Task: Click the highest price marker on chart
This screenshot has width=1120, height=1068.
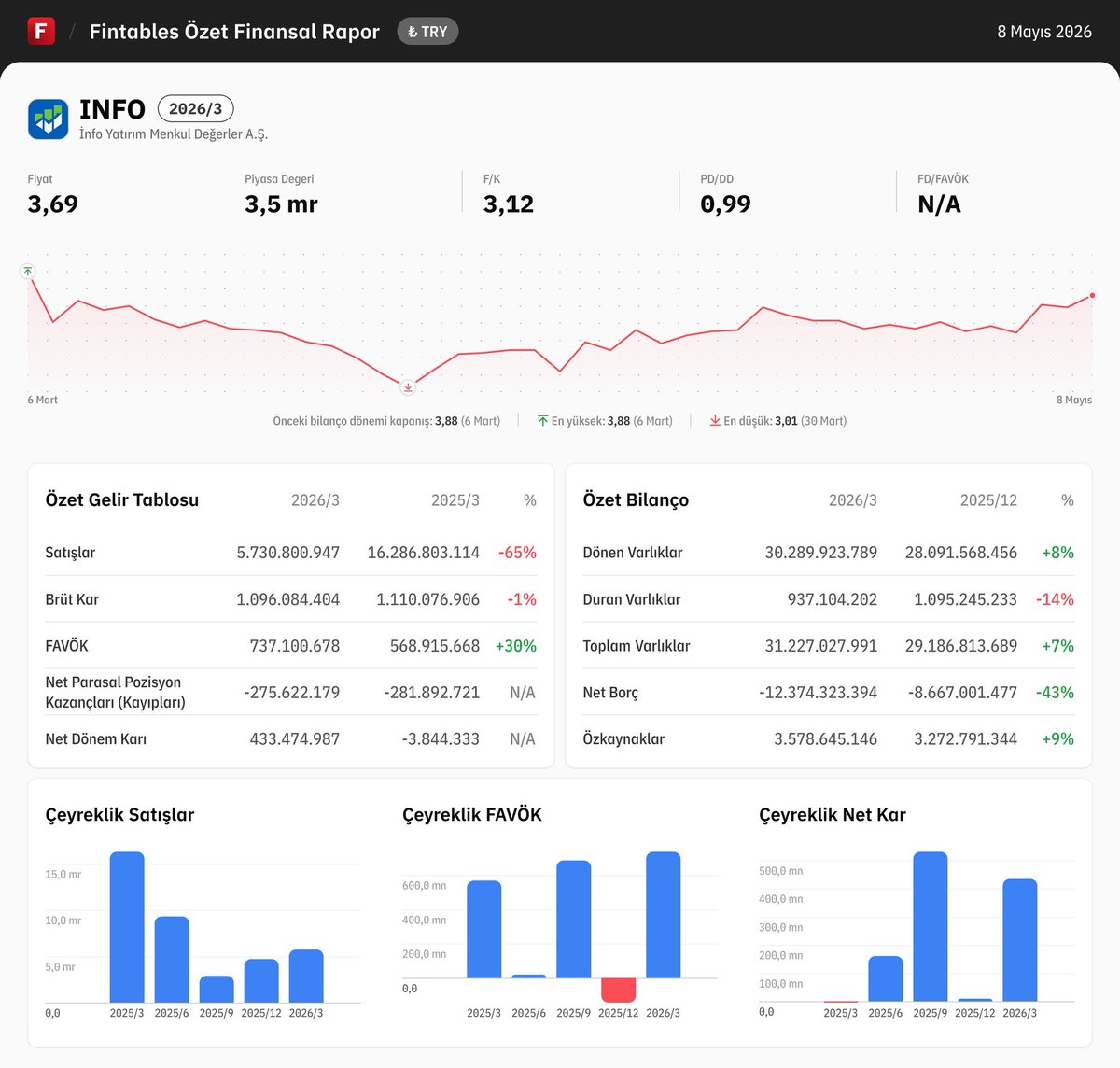Action: 28,271
